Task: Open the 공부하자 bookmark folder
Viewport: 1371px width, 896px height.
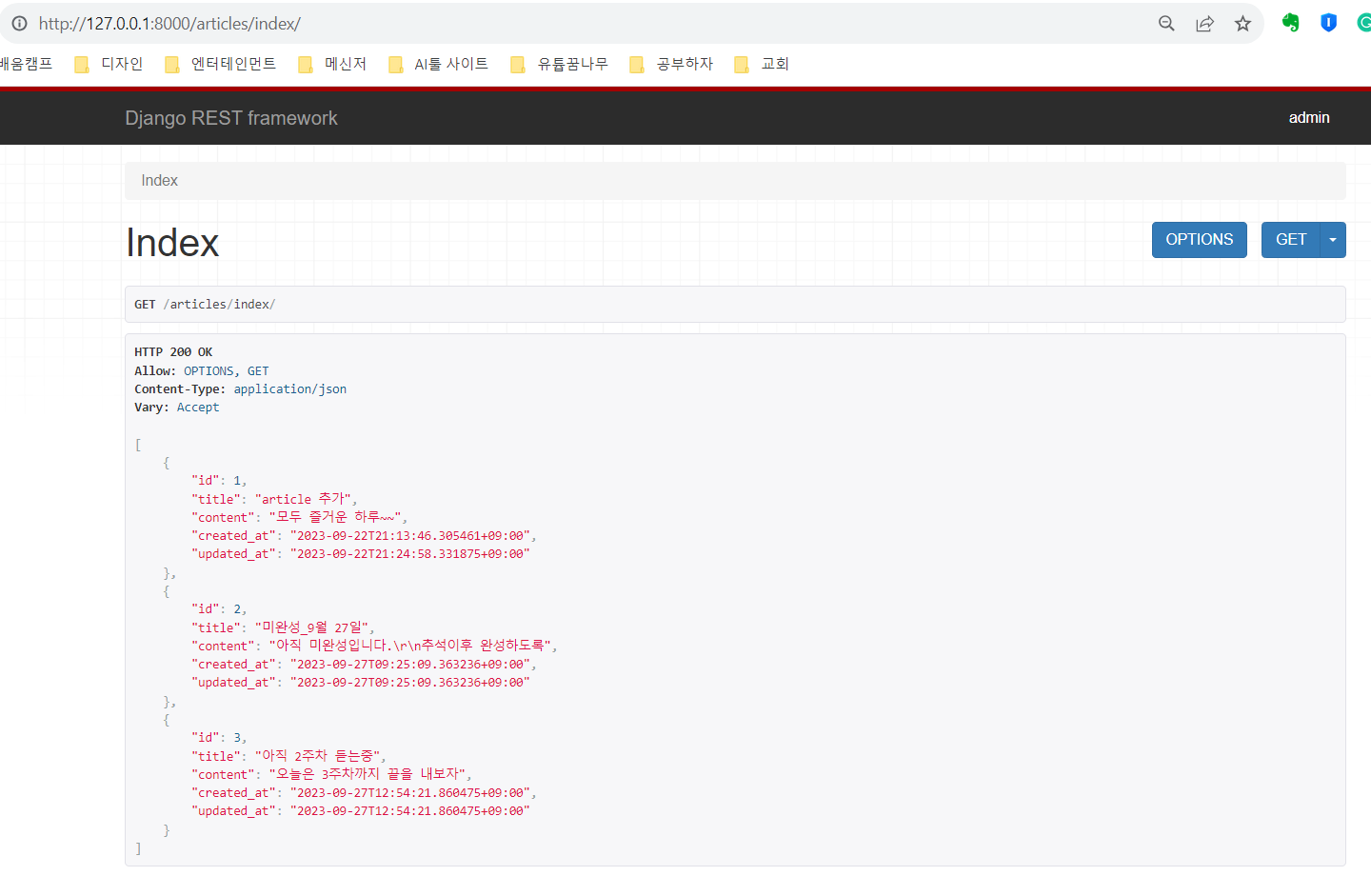Action: pos(672,64)
